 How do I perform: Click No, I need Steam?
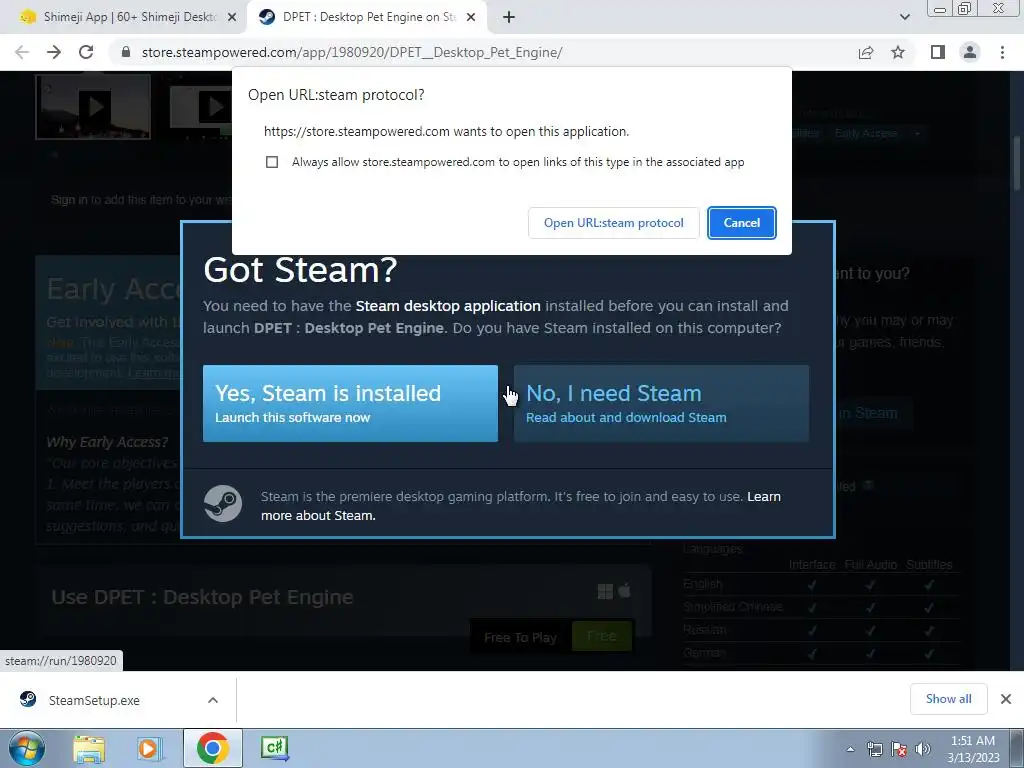pyautogui.click(x=661, y=404)
